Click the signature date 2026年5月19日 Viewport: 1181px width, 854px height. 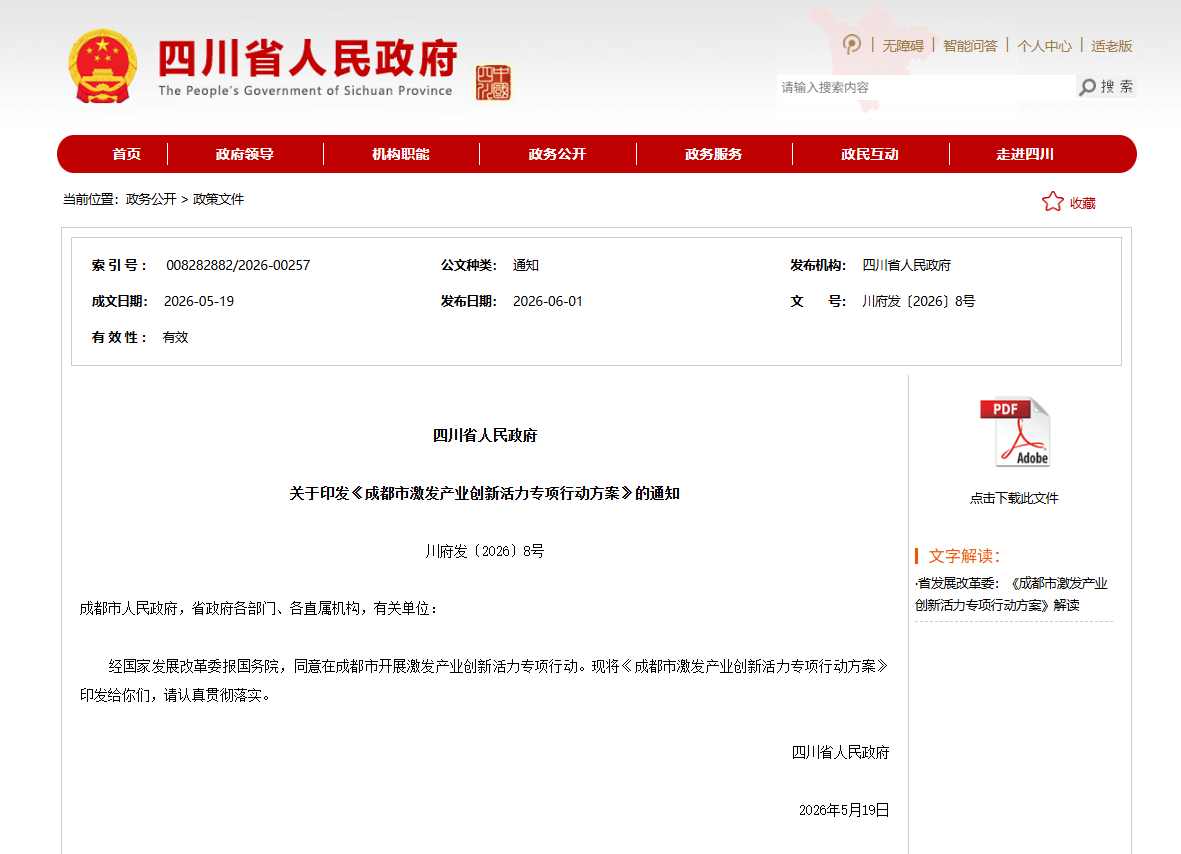tap(844, 810)
